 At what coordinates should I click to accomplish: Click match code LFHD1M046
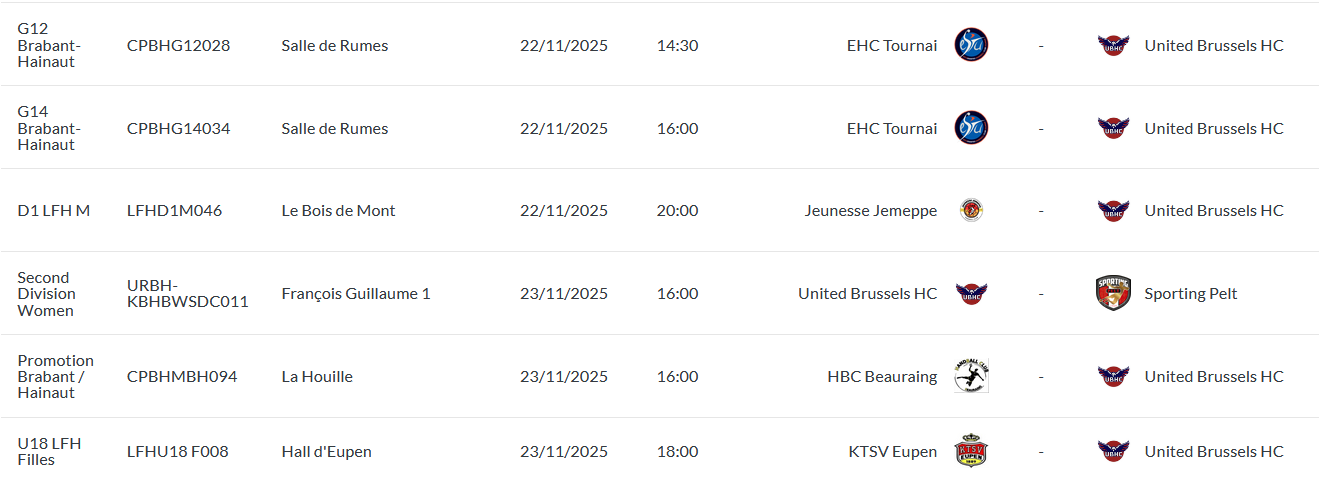174,210
